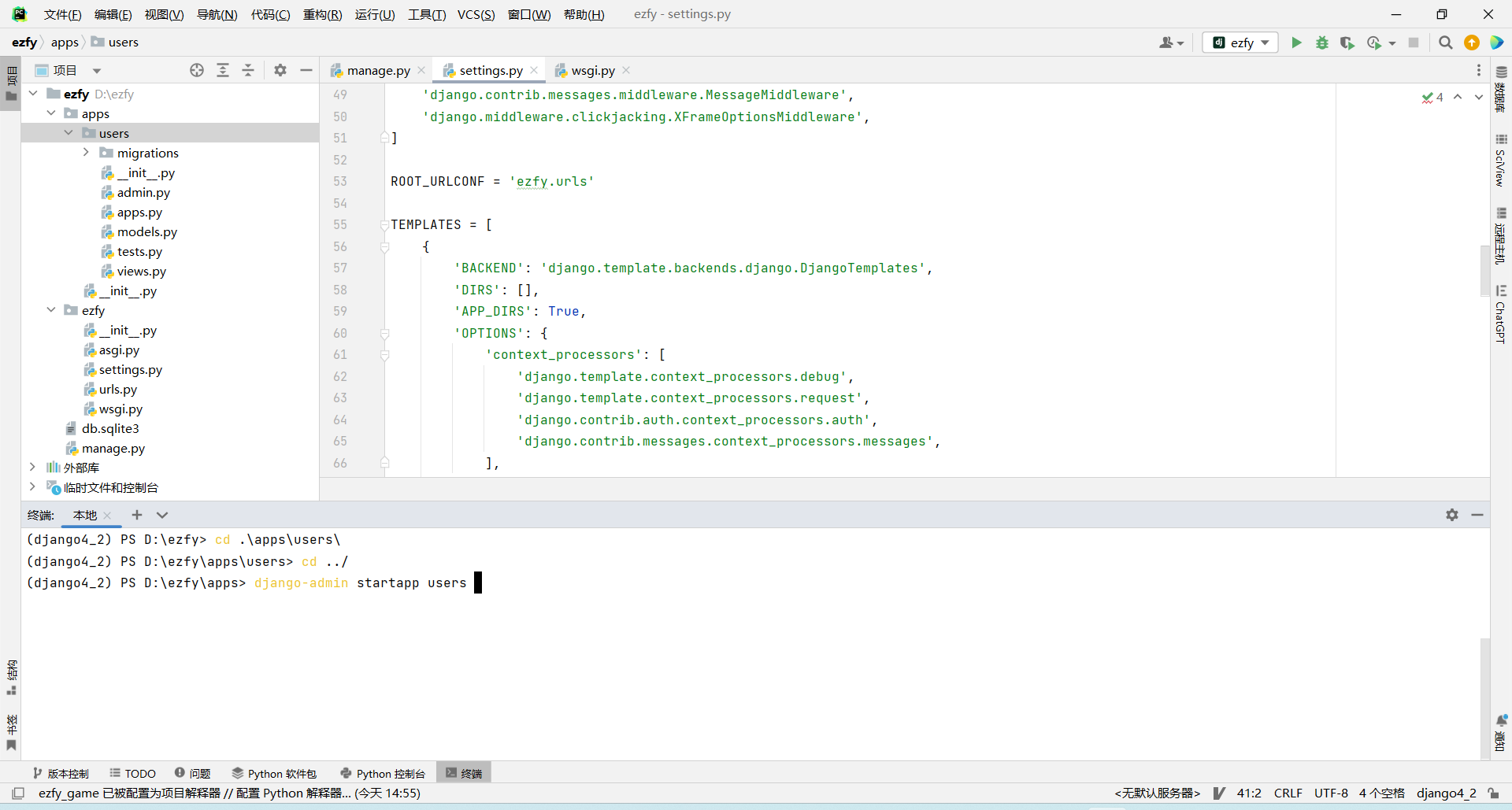Open the TODO tool window
This screenshot has height=810, width=1512.
132,773
